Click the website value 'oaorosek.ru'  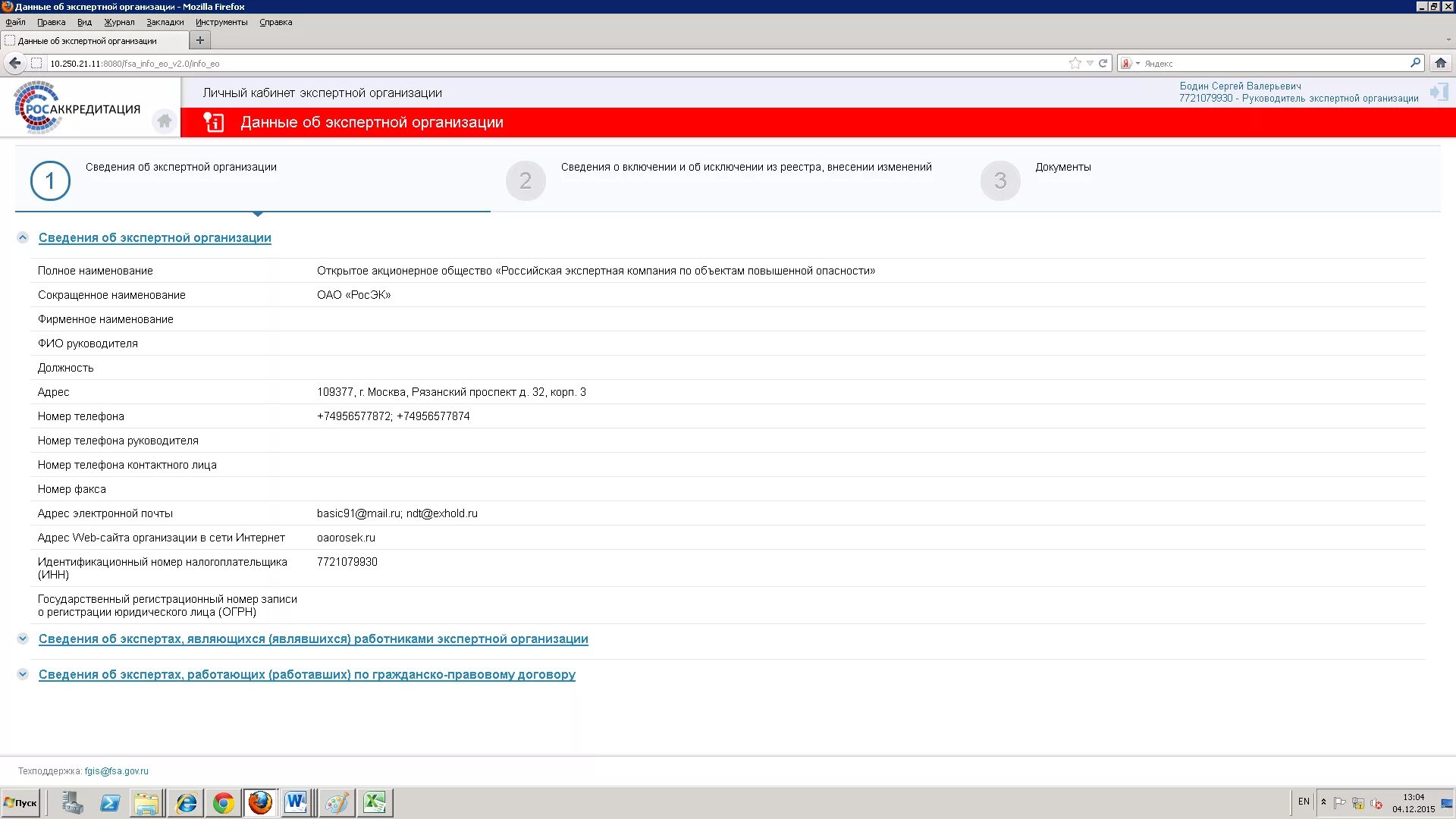pyautogui.click(x=346, y=538)
